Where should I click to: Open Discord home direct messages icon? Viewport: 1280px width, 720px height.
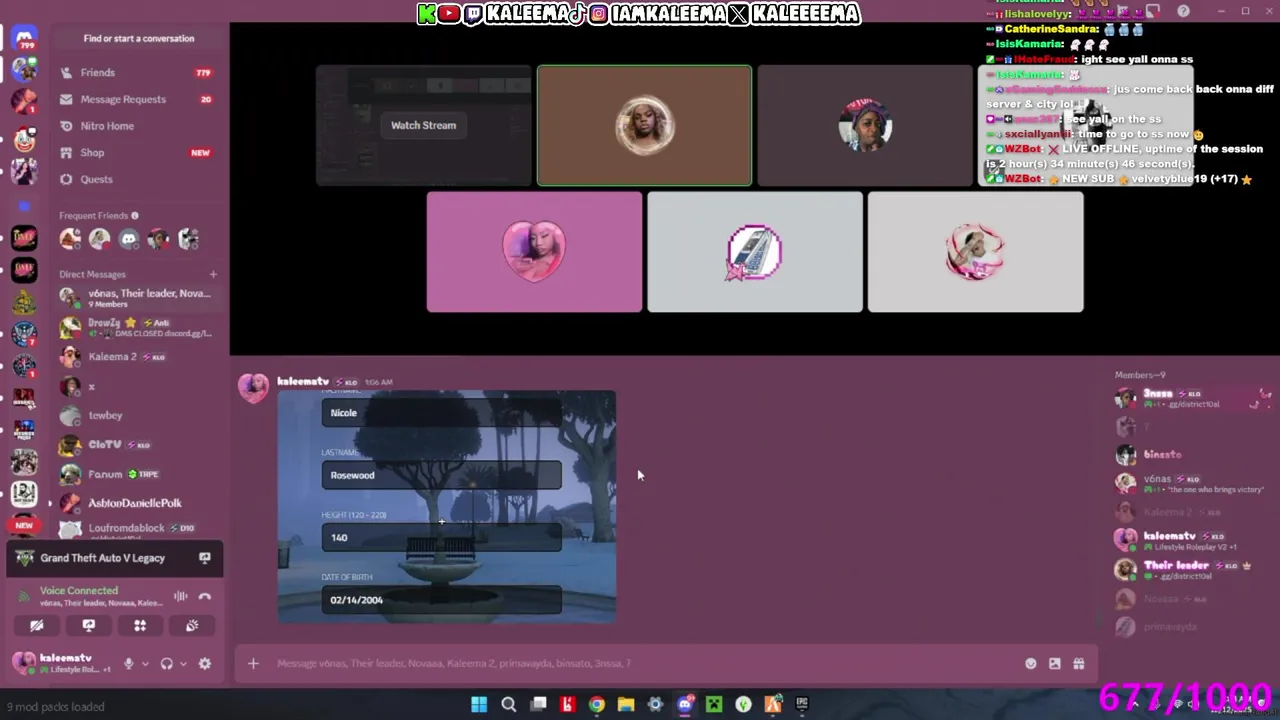[25, 38]
